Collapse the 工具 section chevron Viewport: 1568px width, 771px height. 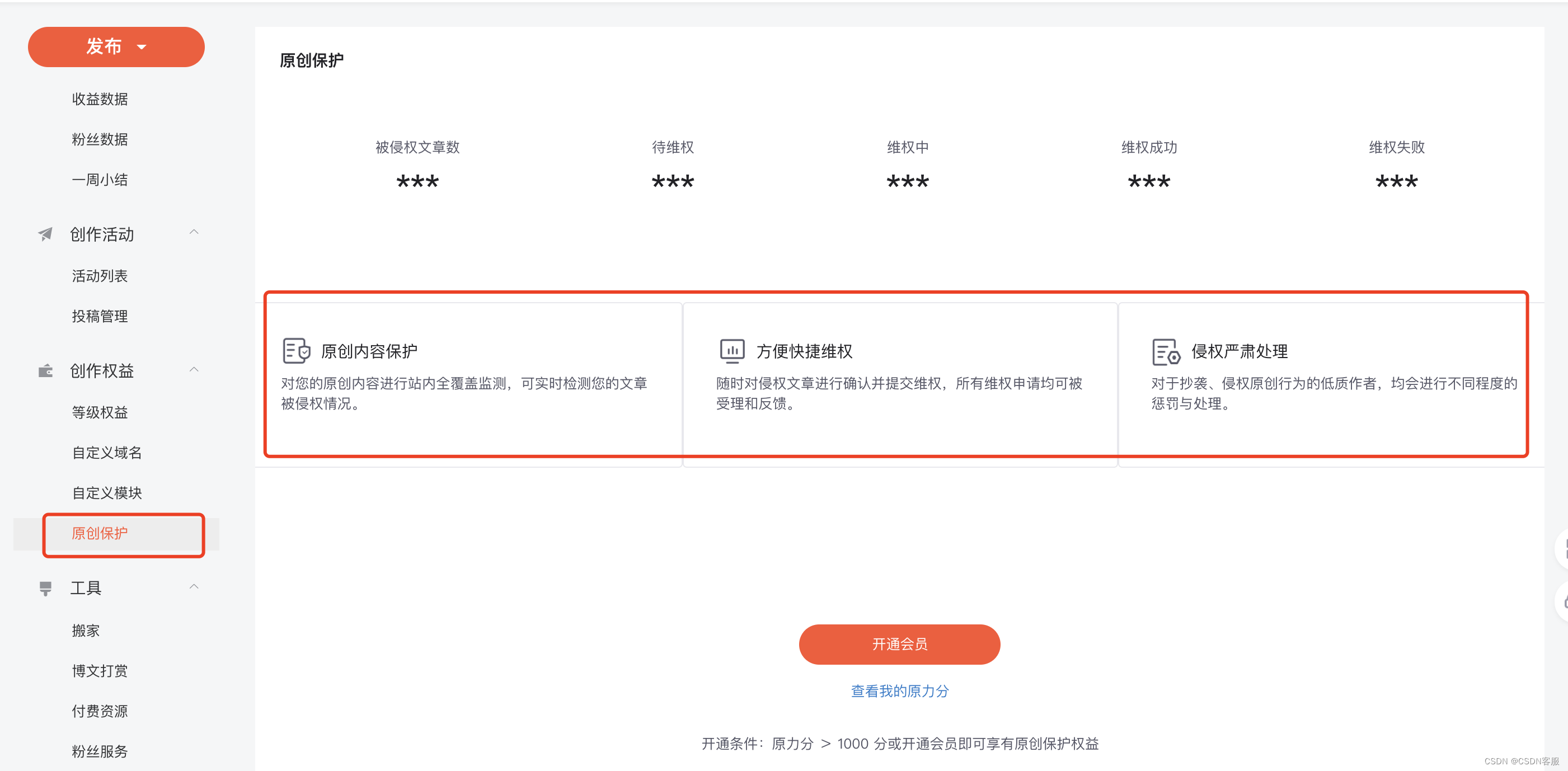pyautogui.click(x=194, y=586)
